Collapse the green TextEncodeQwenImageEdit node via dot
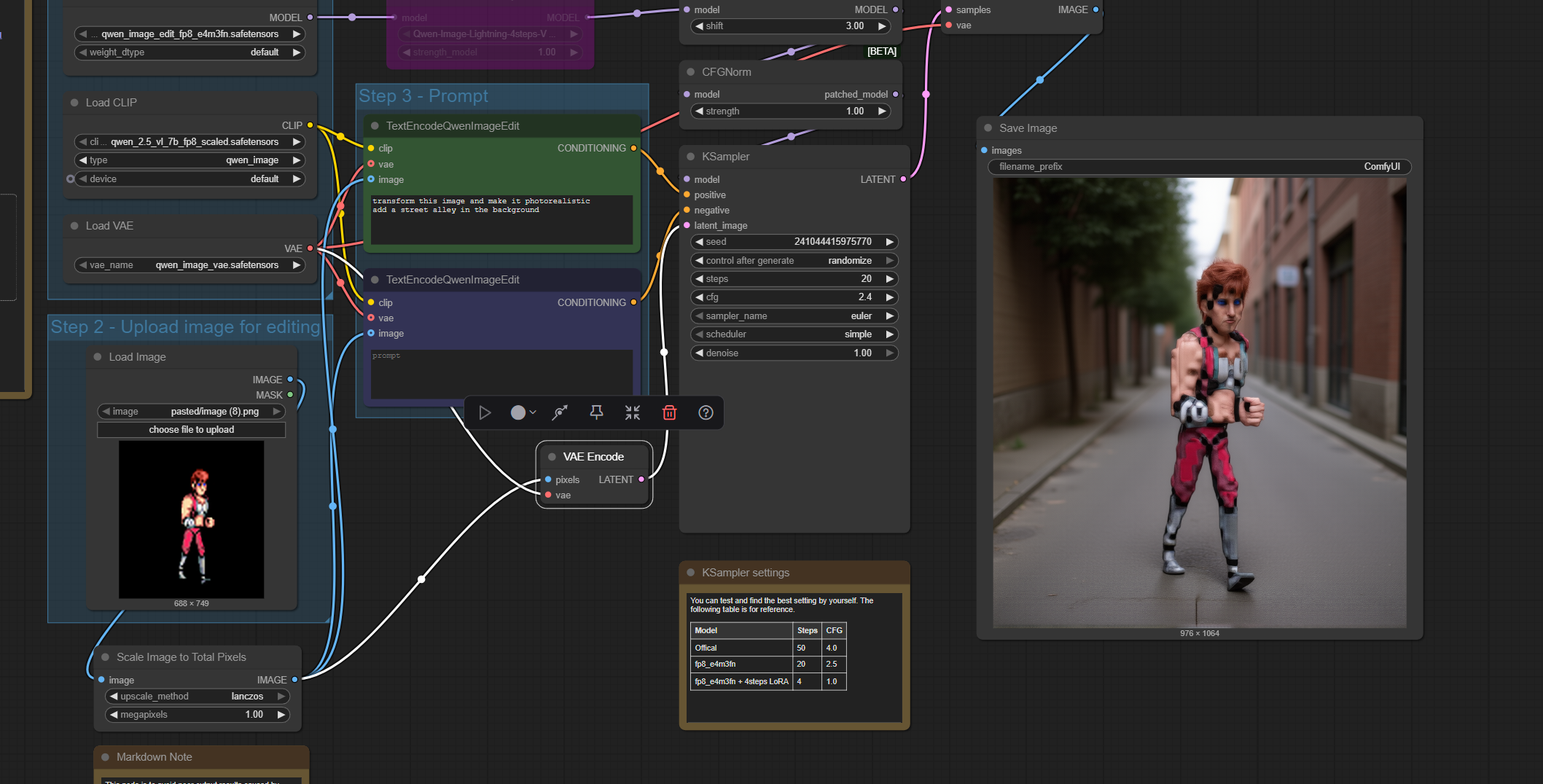Viewport: 1543px width, 784px height. click(375, 126)
